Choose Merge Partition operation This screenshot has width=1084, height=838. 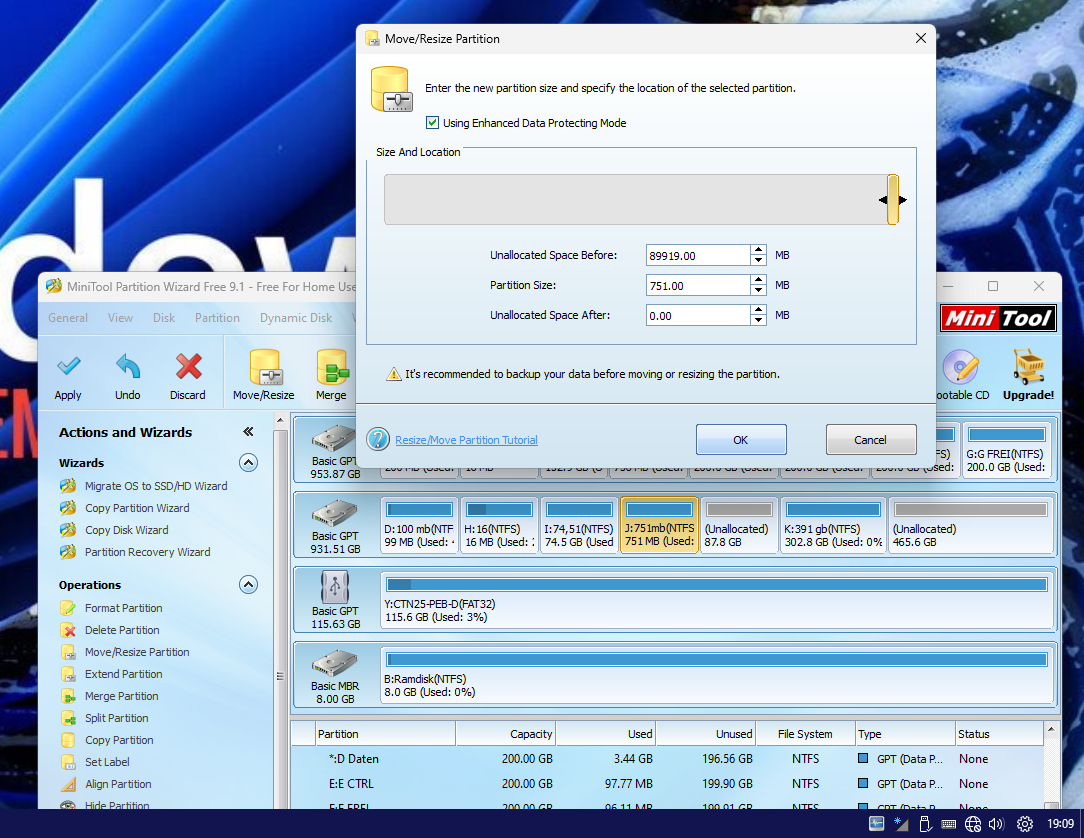pyautogui.click(x=122, y=696)
